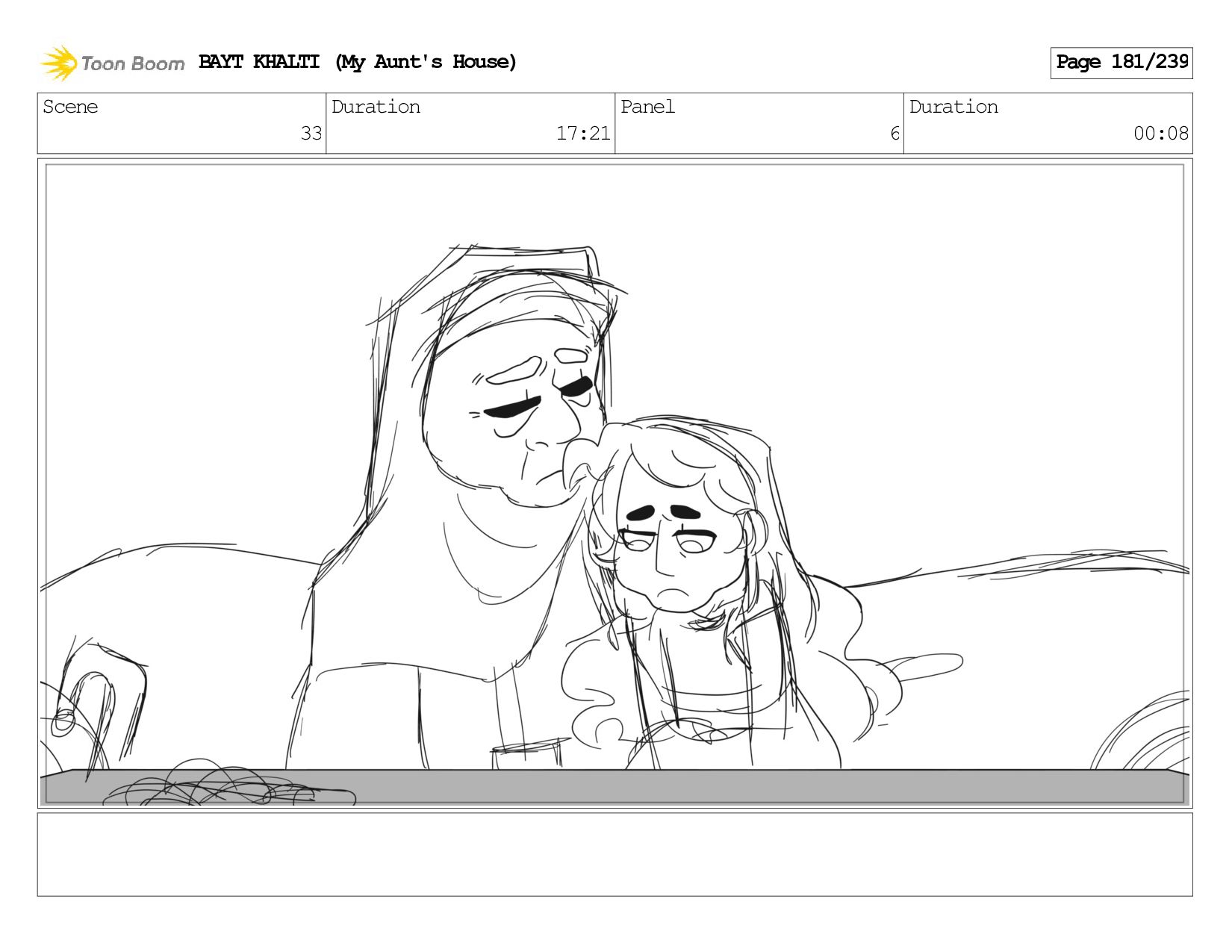
Task: Click the Toon Boom logo
Action: [x=112, y=63]
